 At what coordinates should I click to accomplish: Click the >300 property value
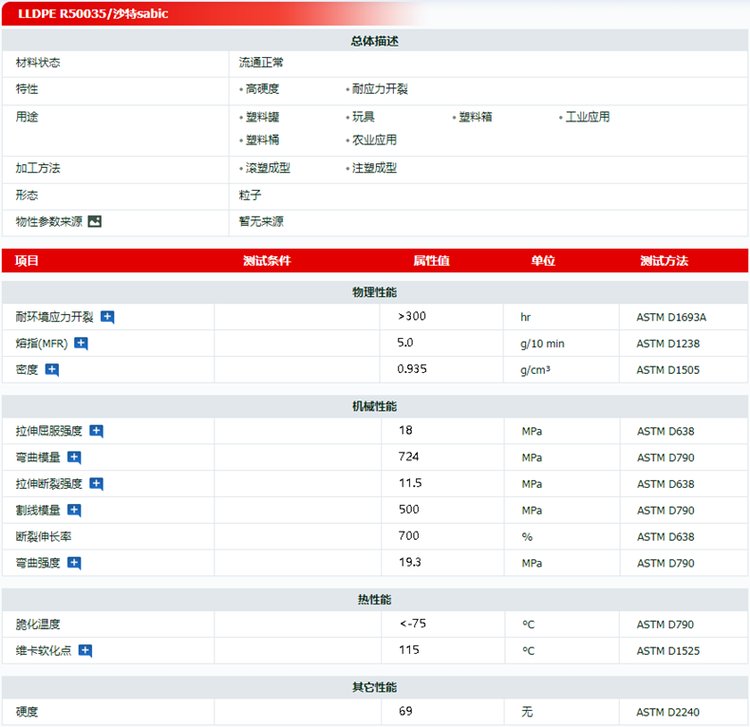click(x=412, y=316)
